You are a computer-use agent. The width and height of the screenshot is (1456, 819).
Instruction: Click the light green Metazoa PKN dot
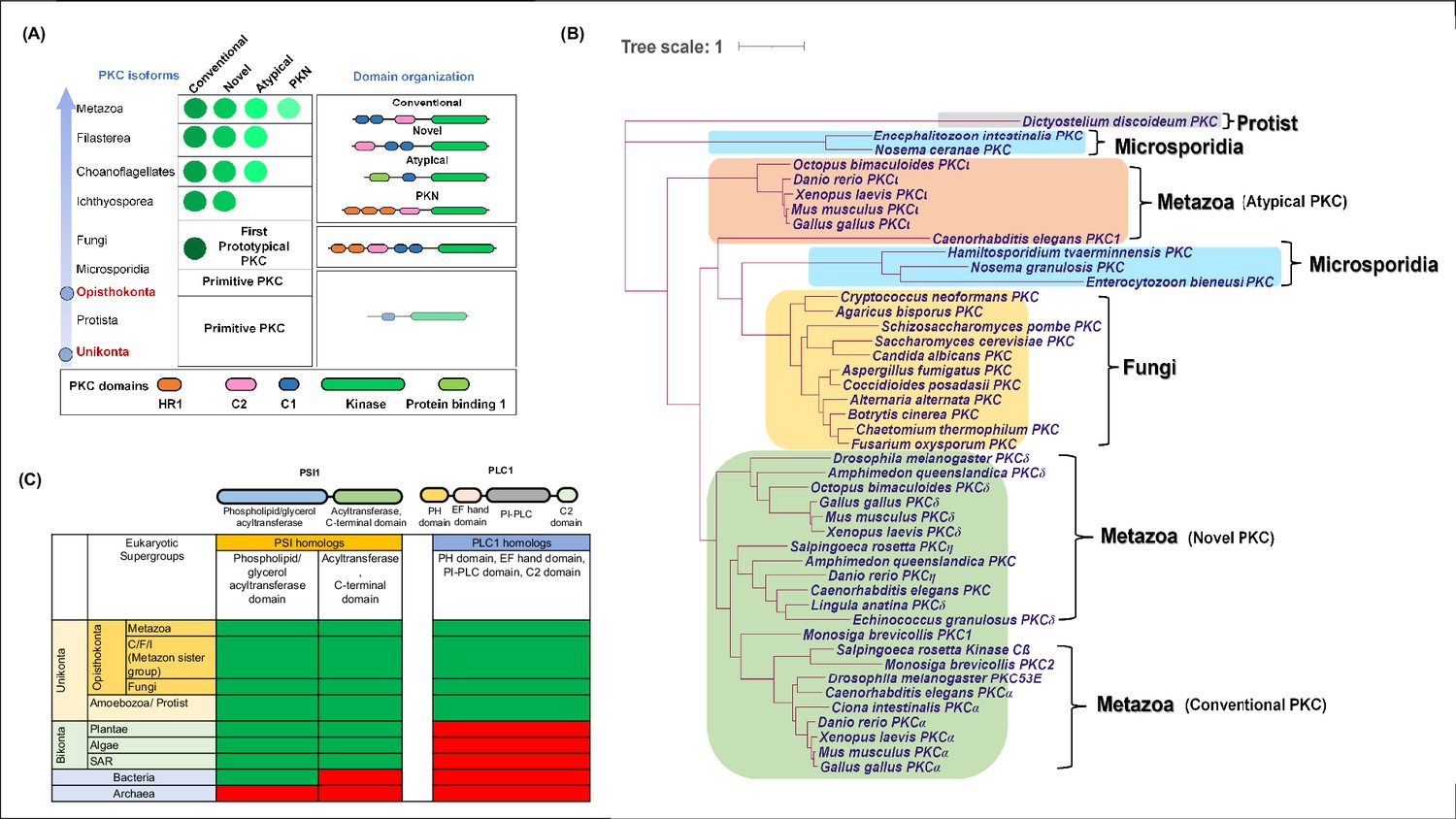(x=288, y=109)
